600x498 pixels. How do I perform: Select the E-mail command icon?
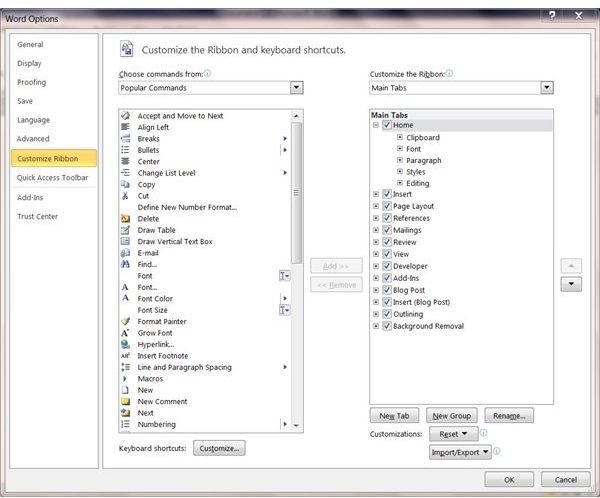pos(126,253)
